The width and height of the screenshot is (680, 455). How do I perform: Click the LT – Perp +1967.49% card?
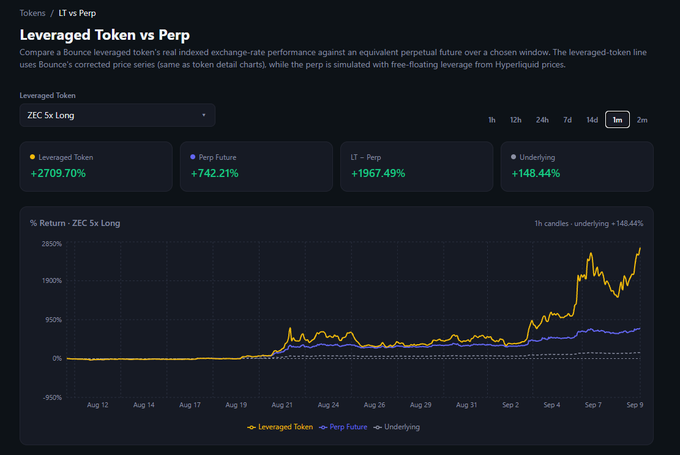pyautogui.click(x=417, y=167)
